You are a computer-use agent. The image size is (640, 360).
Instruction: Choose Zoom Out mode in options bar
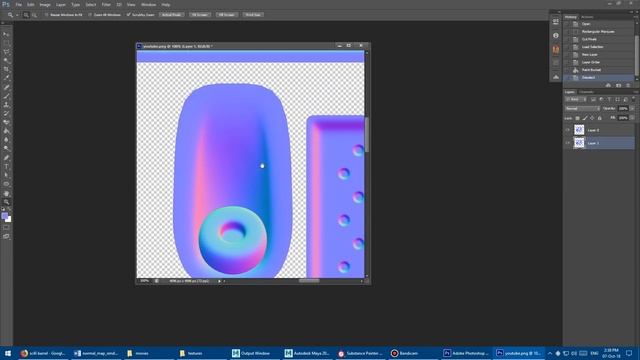click(34, 15)
